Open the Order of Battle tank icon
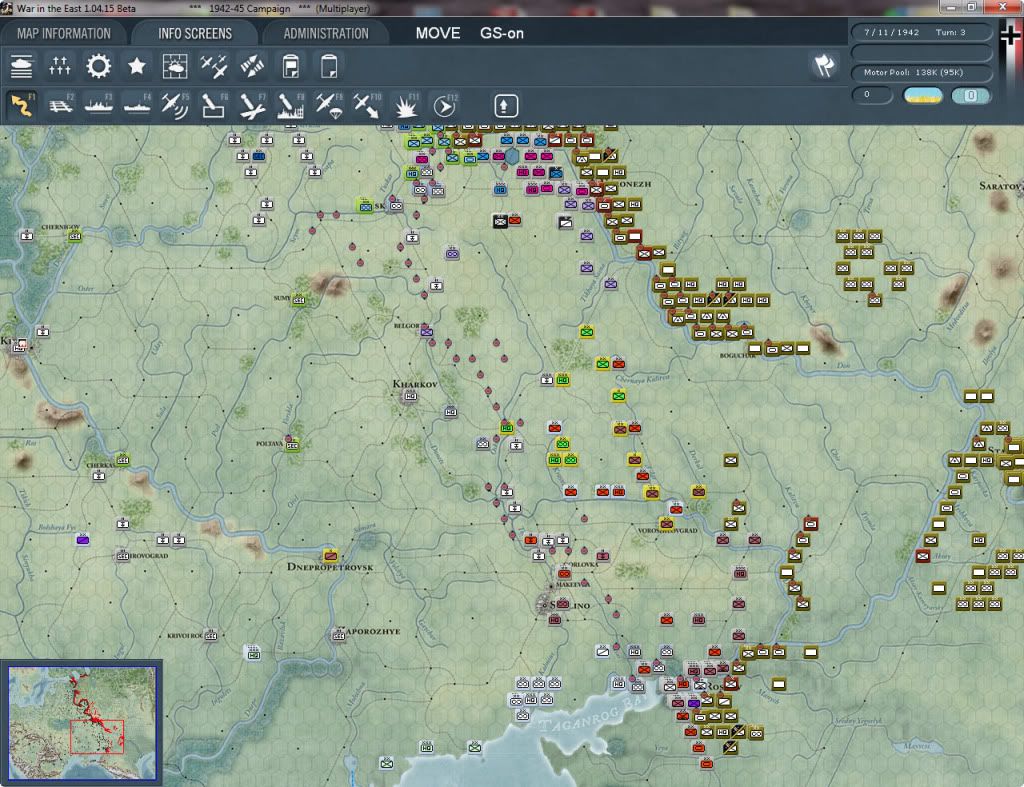The height and width of the screenshot is (787, 1024). [22, 66]
